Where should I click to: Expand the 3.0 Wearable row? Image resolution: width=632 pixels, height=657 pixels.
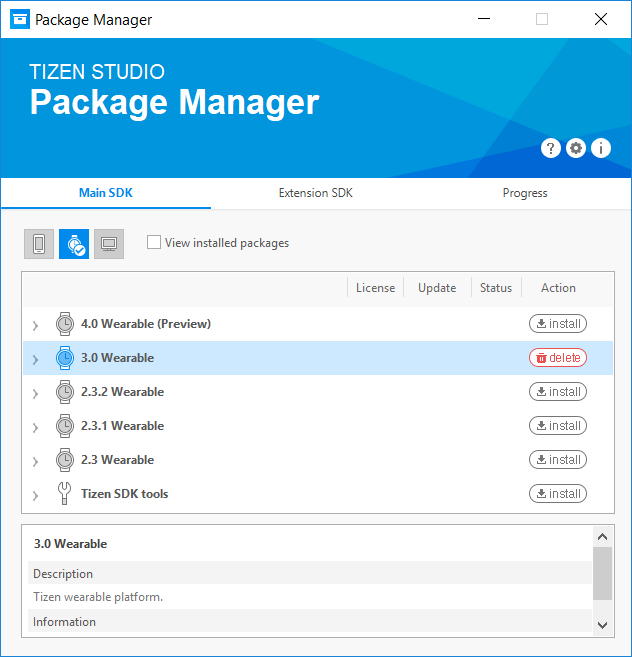[x=36, y=360]
